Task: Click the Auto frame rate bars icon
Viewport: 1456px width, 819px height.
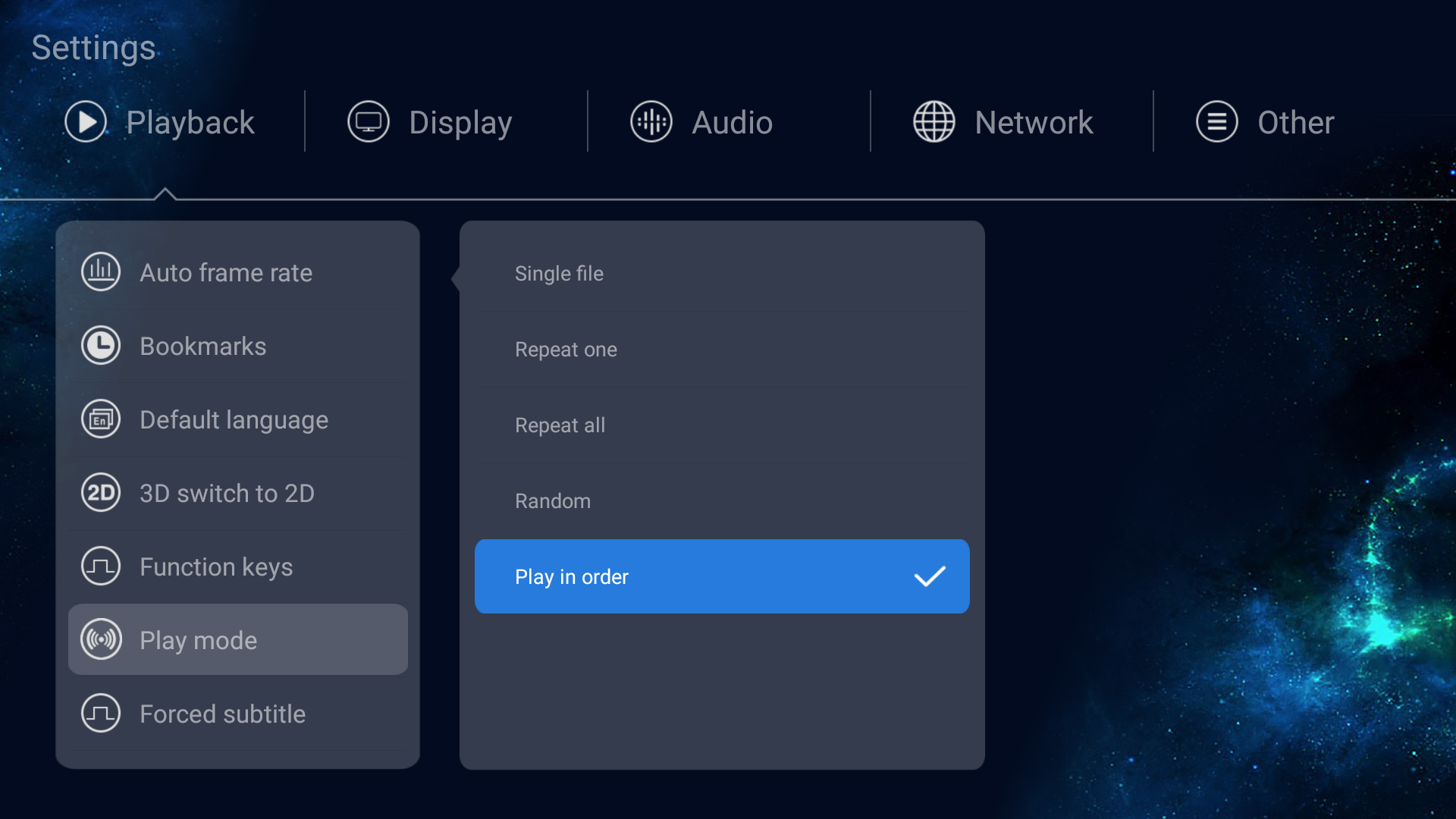Action: (101, 271)
